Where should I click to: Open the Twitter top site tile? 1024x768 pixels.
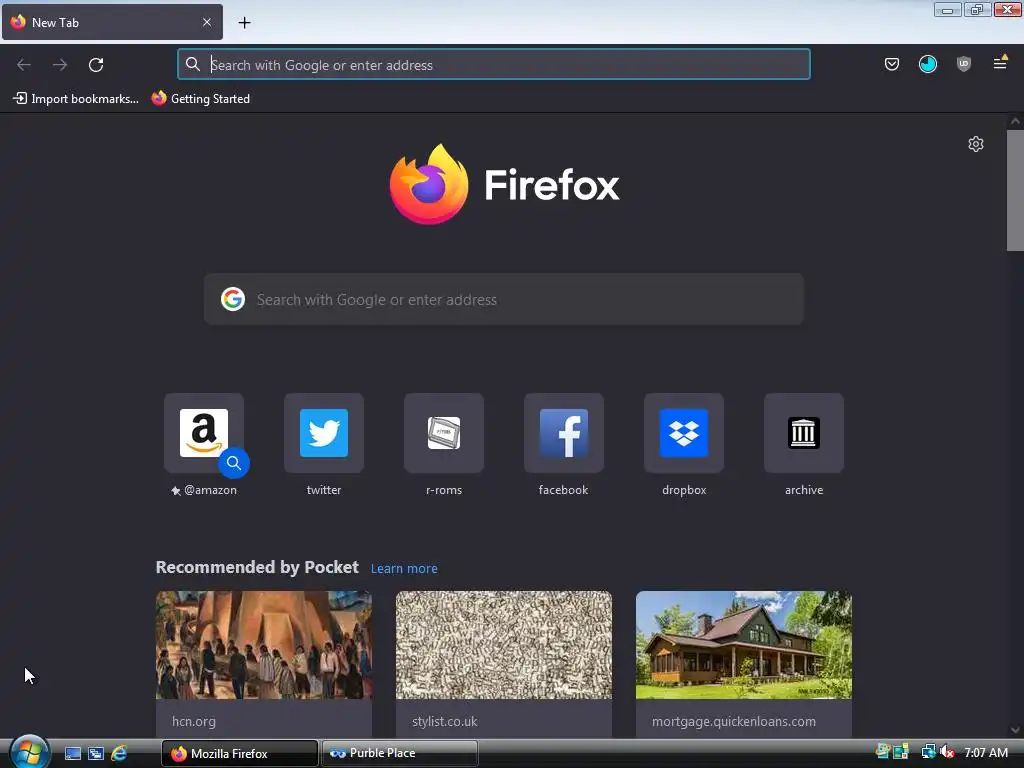(x=324, y=433)
